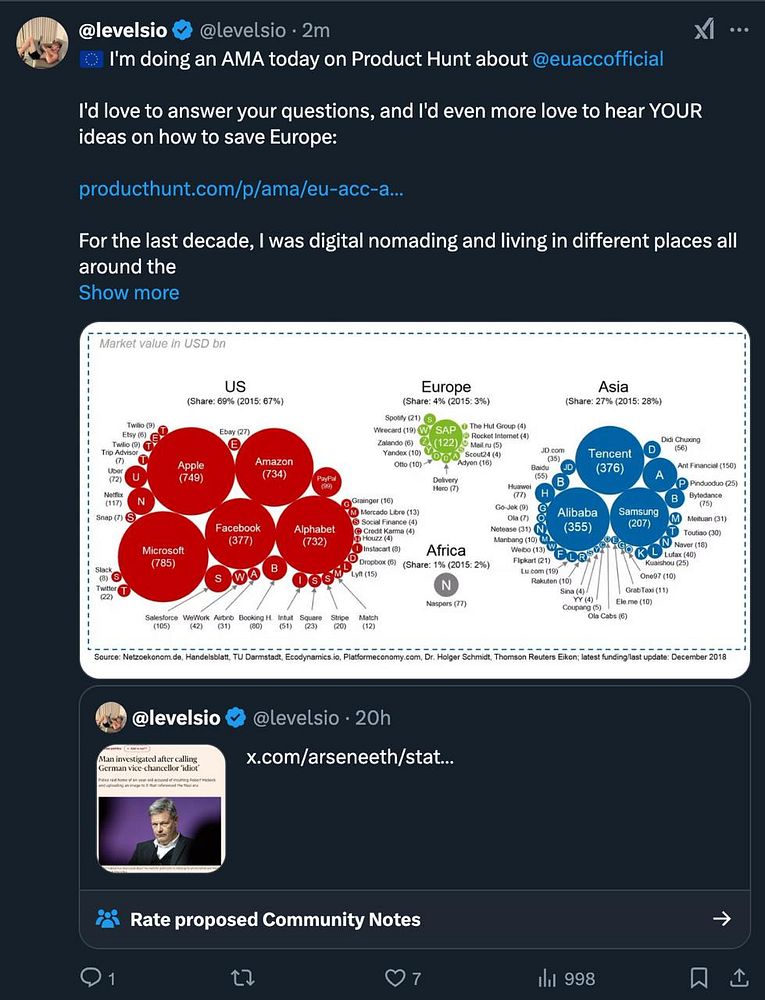Open the three-dot more options menu

click(x=739, y=30)
